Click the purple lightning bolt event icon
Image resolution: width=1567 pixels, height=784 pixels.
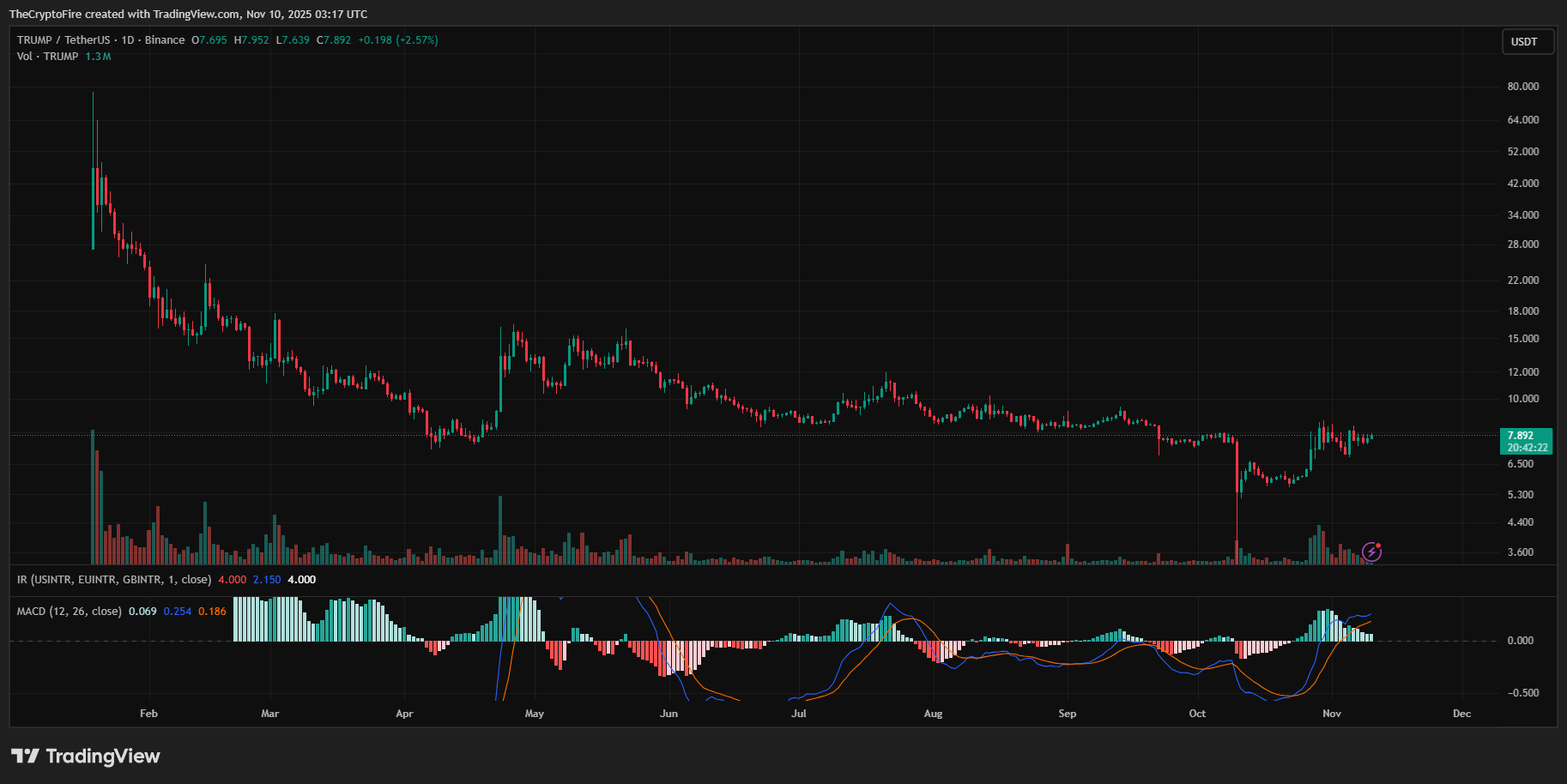pyautogui.click(x=1371, y=552)
